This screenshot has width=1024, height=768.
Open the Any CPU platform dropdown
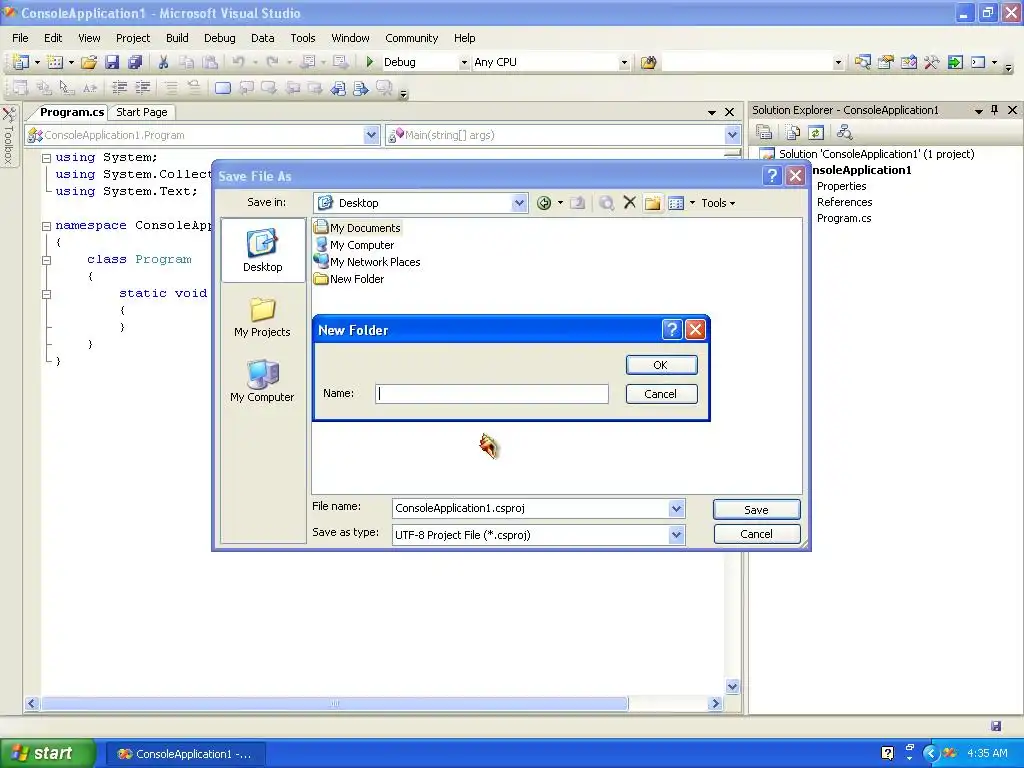click(624, 63)
